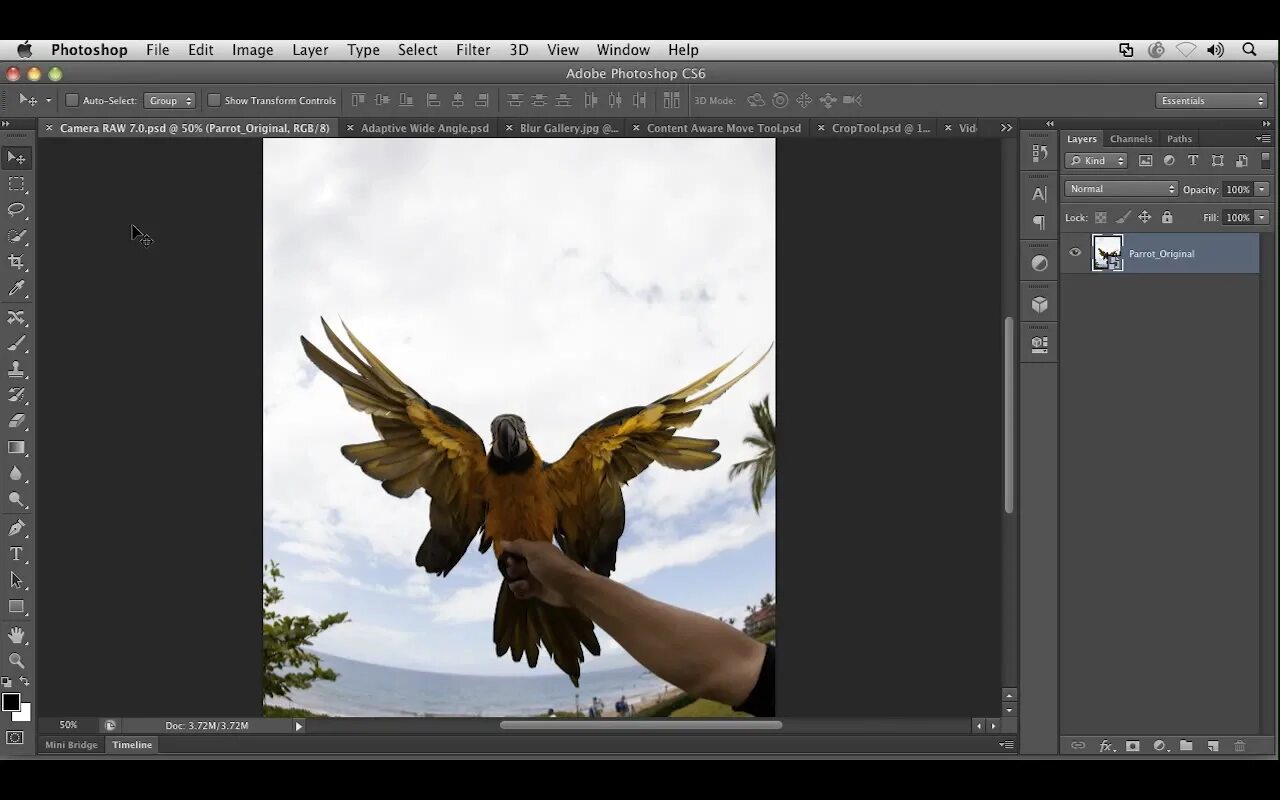Open the Essentials workspace dropdown
1280x800 pixels.
[1211, 100]
